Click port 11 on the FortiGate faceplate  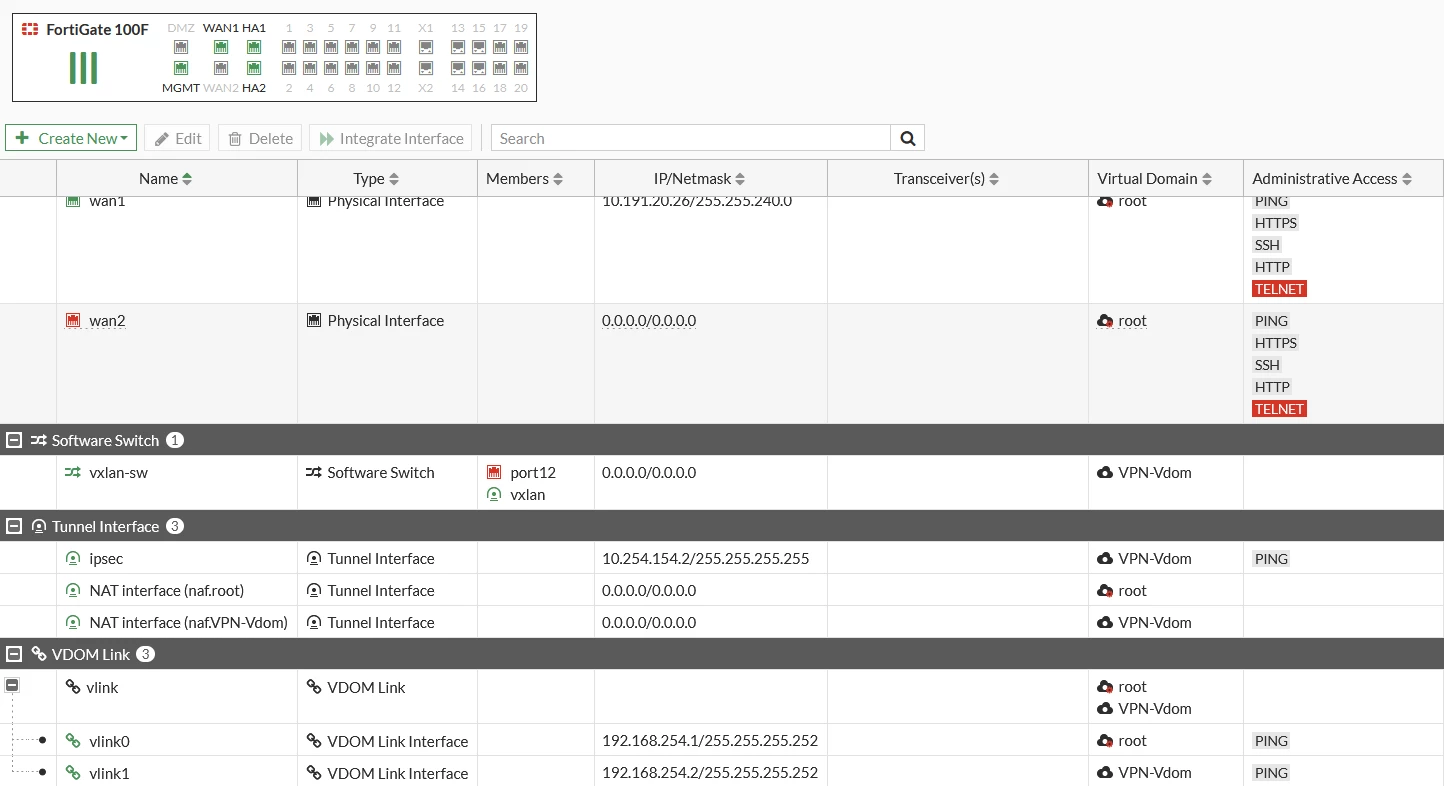[x=394, y=47]
